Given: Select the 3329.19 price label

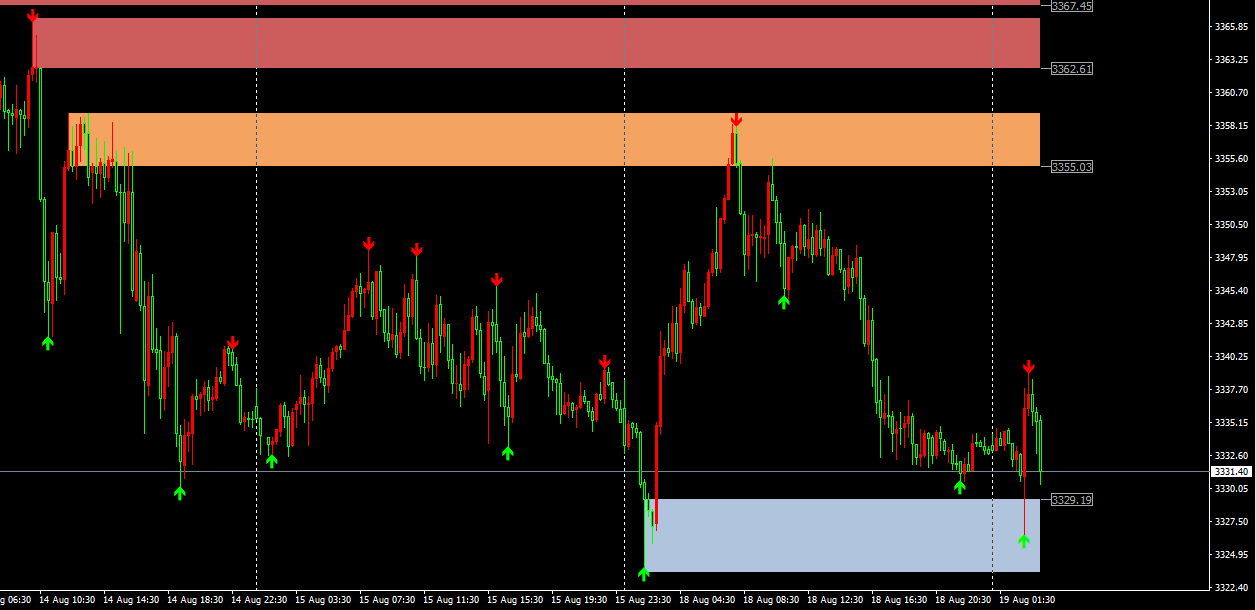Looking at the screenshot, I should click(x=1071, y=500).
